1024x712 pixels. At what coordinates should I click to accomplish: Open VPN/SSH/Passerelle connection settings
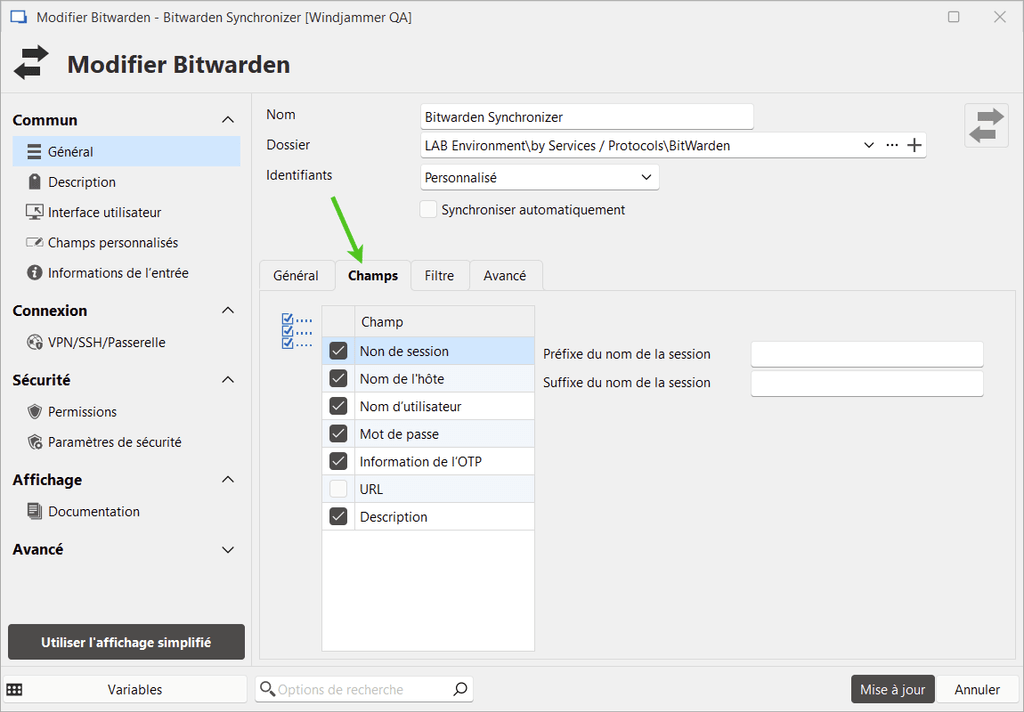(x=106, y=342)
